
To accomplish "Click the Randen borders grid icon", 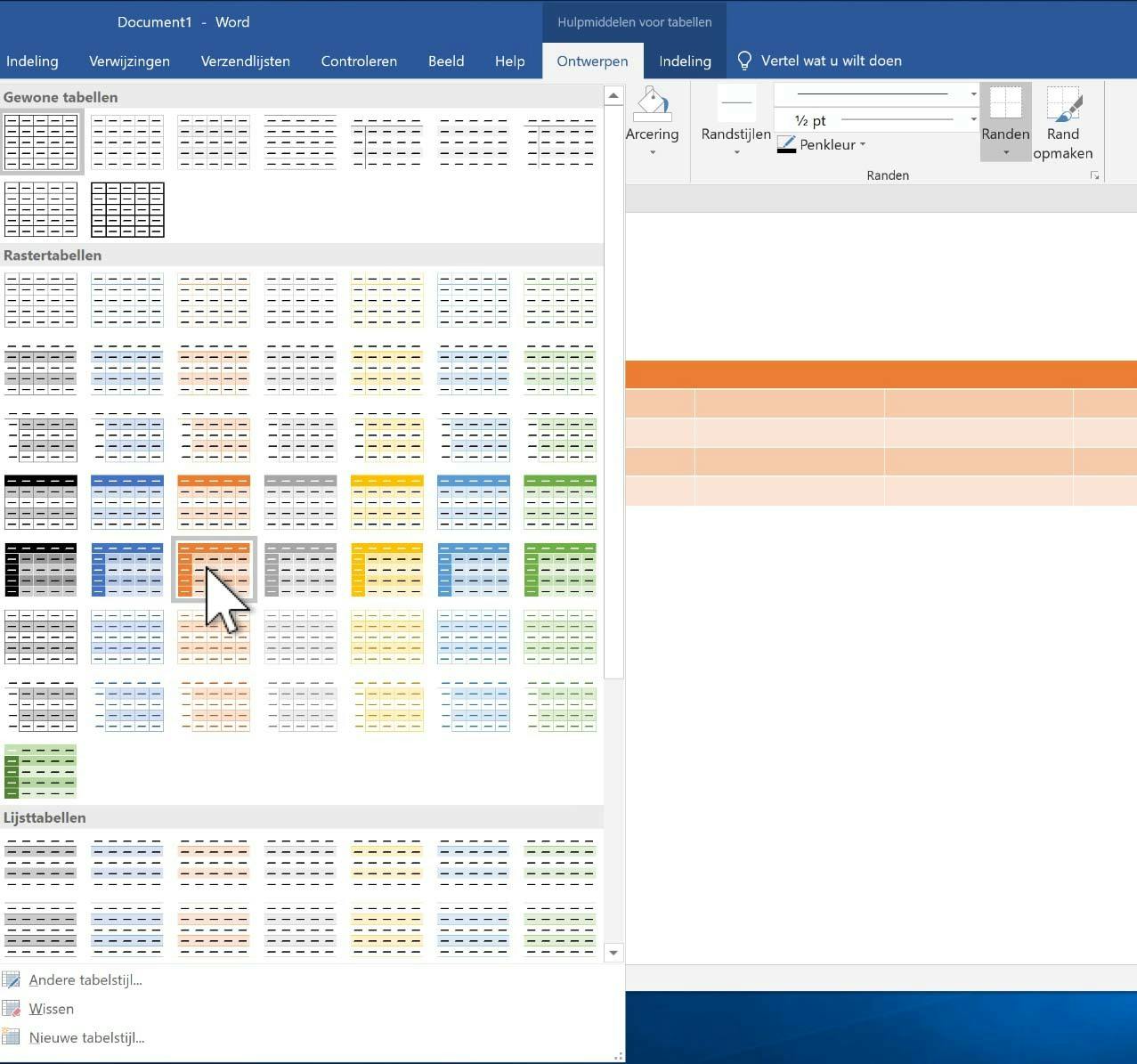I will tap(1005, 103).
